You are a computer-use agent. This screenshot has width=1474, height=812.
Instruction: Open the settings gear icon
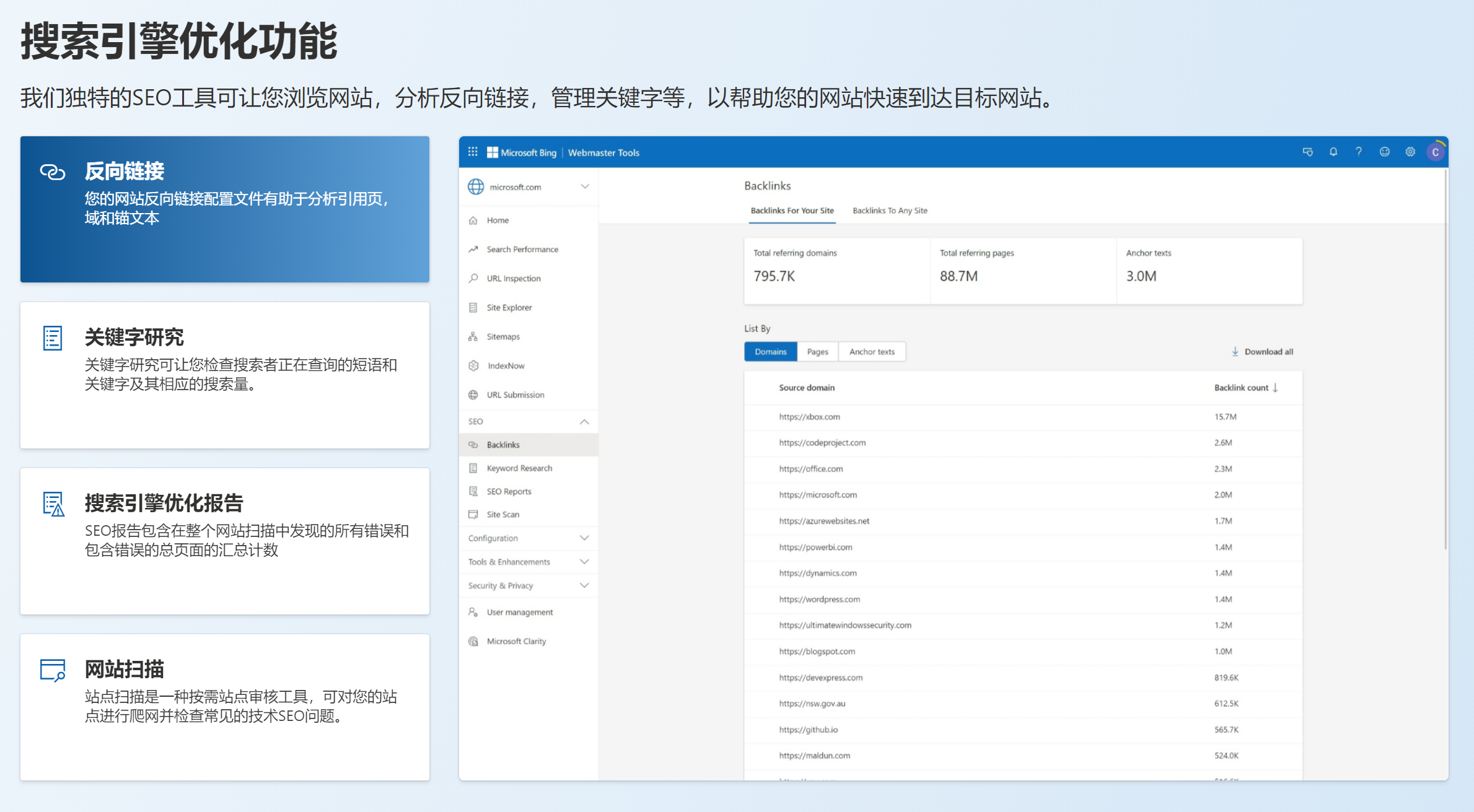click(1410, 152)
